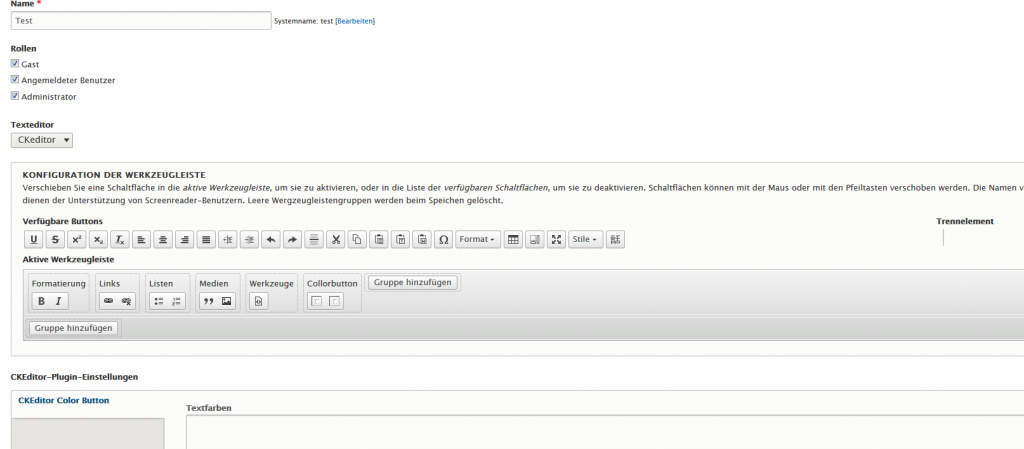Screen dimensions: 1024x449
Task: Click into the Name text field
Action: click(x=140, y=20)
